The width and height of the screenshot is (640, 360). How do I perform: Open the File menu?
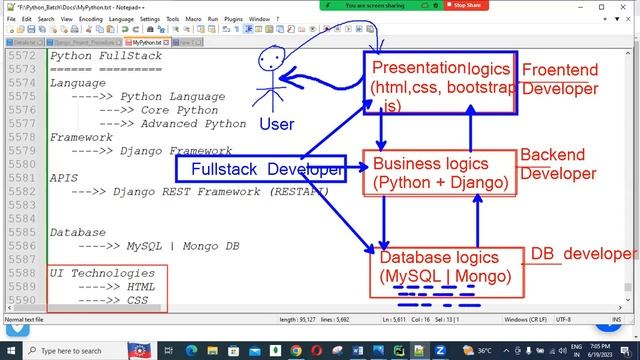(11, 19)
